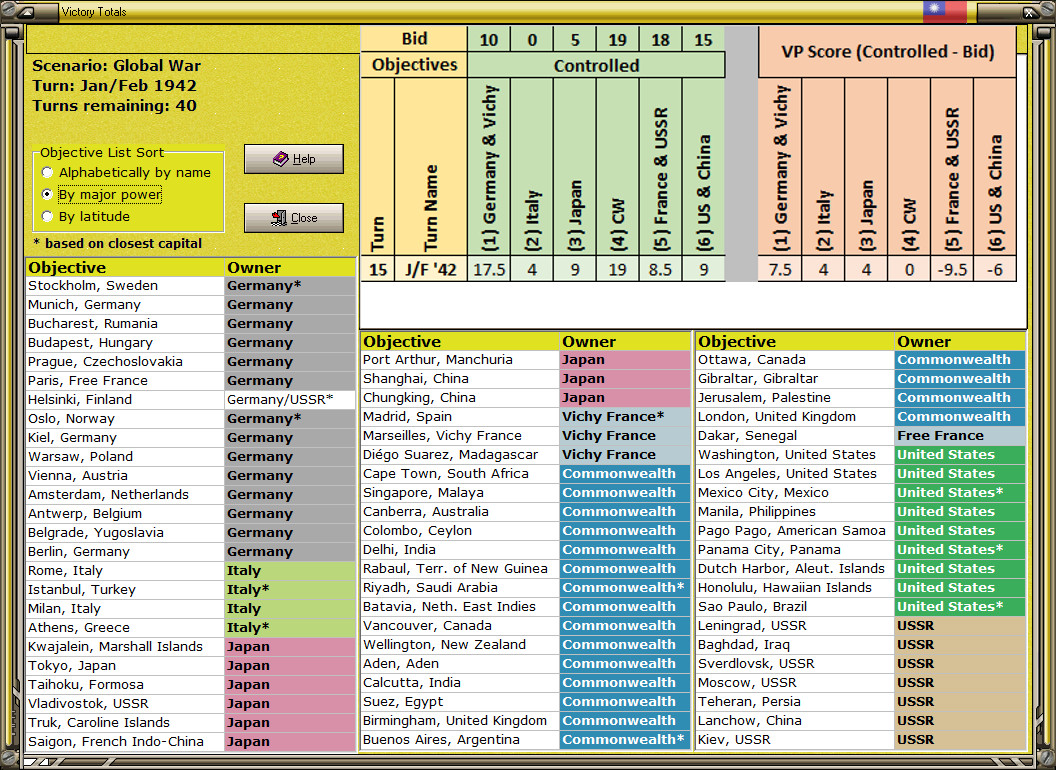Click VP Score (Controlled - Bid) header
This screenshot has width=1056, height=770.
(x=888, y=52)
